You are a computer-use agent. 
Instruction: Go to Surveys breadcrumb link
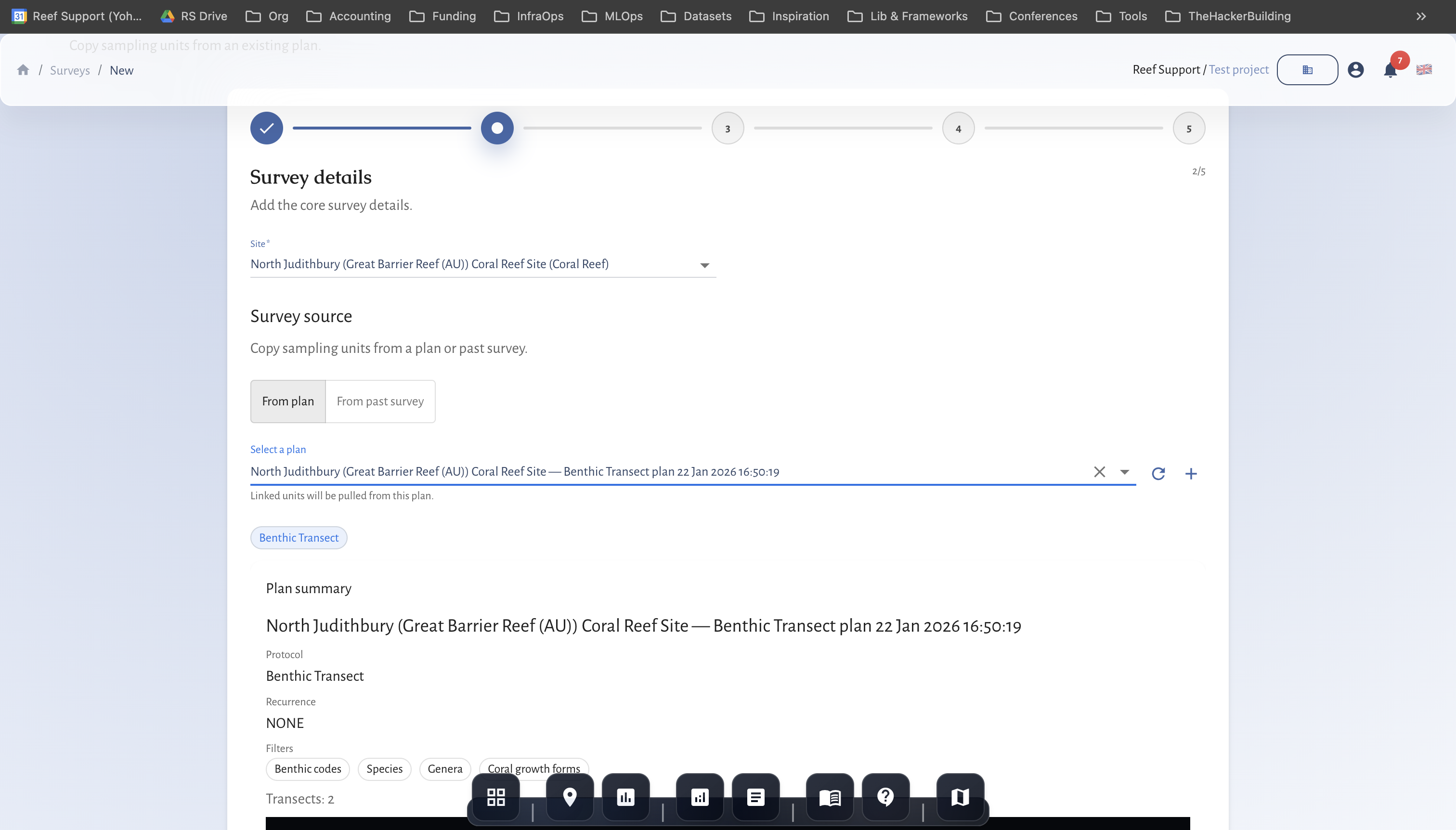69,70
